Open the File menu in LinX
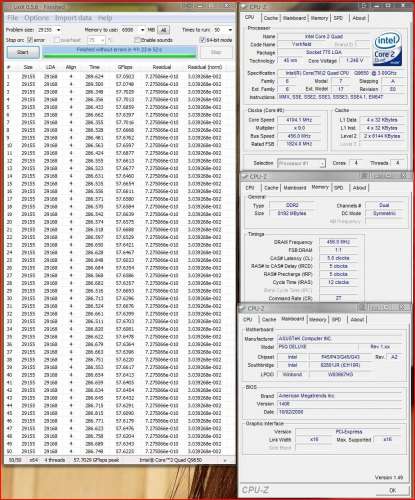This screenshot has height=500, width=415. [13, 18]
